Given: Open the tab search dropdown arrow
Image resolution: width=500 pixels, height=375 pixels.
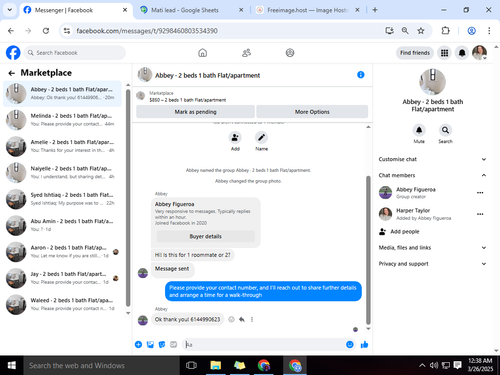Looking at the screenshot, I should point(10,10).
